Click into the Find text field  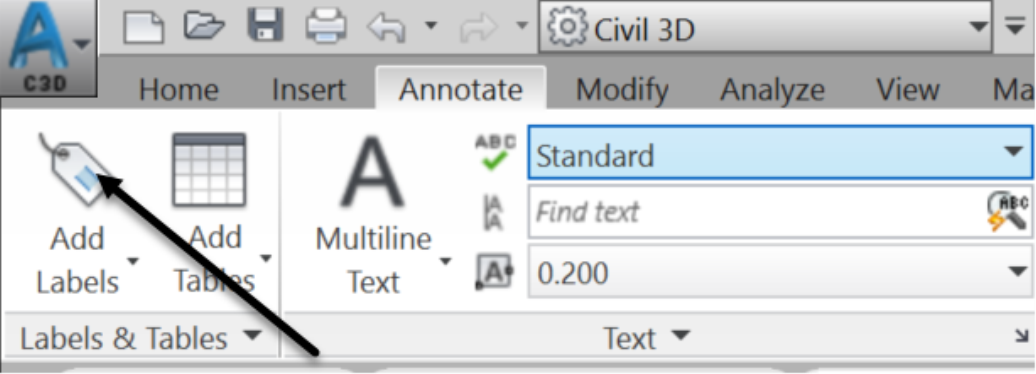757,212
